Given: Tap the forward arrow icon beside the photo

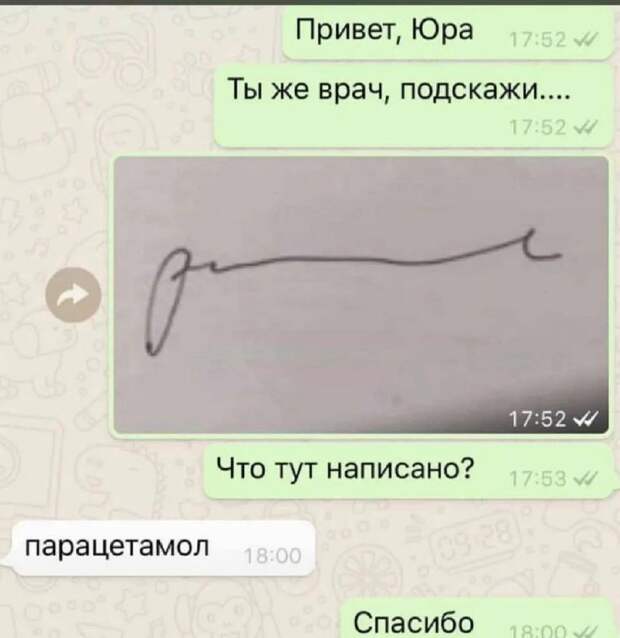Looking at the screenshot, I should pos(73,295).
